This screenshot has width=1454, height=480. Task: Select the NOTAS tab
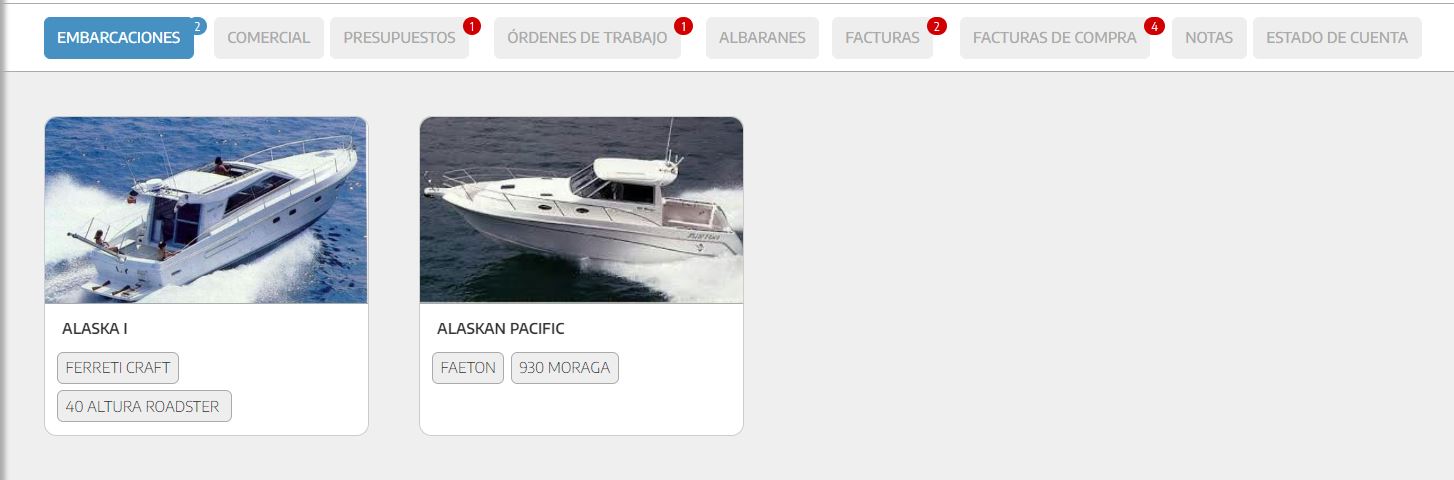click(x=1209, y=38)
